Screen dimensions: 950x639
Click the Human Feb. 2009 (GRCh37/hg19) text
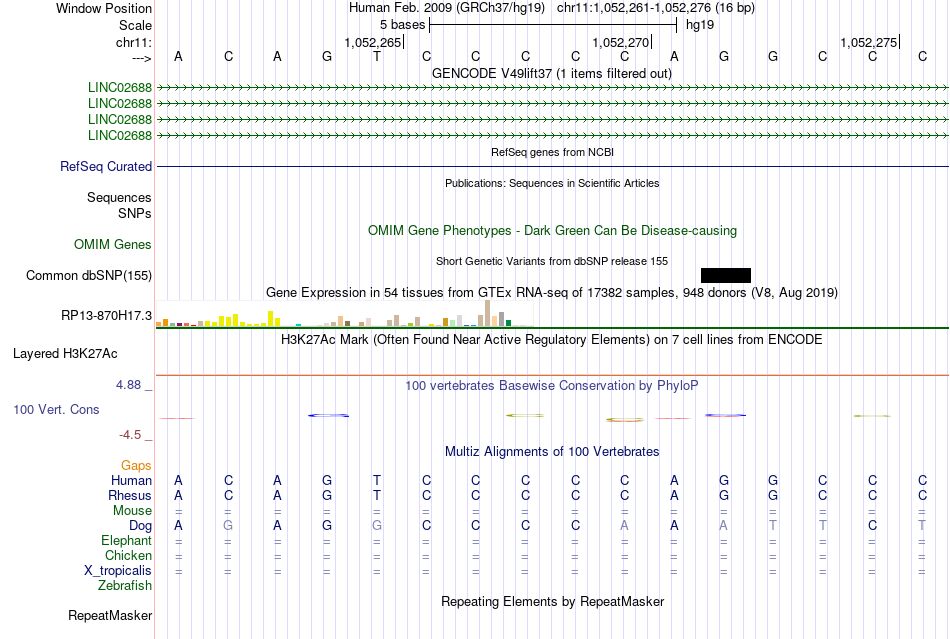pos(447,8)
